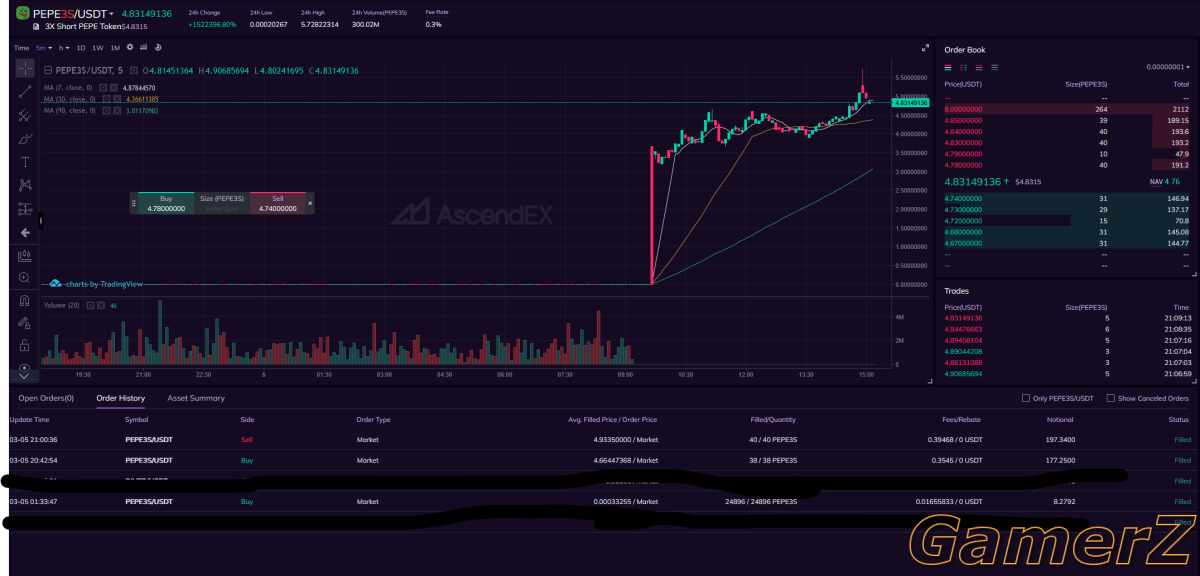The width and height of the screenshot is (1200, 576).
Task: Select the measure ruler tool
Action: pyautogui.click(x=25, y=256)
